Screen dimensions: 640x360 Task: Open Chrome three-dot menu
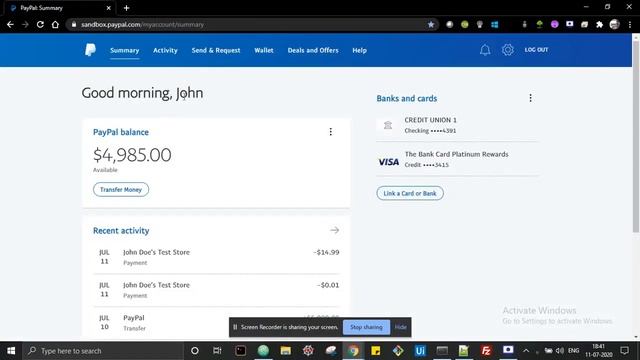point(630,24)
